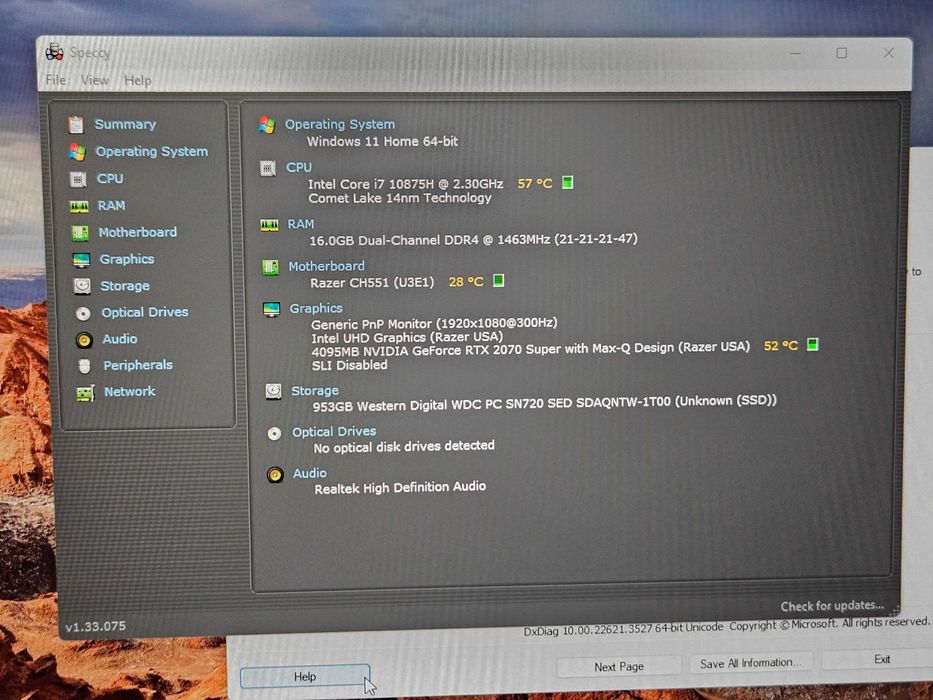Screen dimensions: 933x700
Task: Click the 28 °C motherboard temperature value
Action: click(466, 282)
